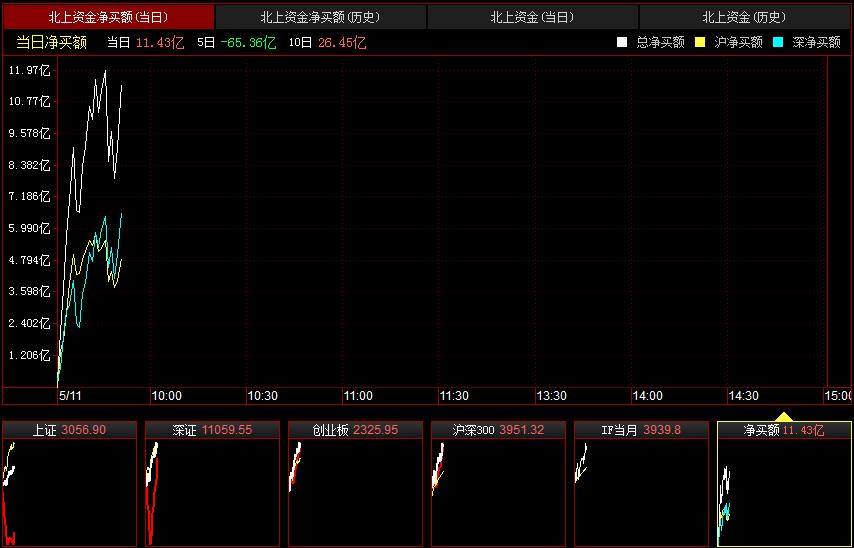Select the IF当月 futures mini chart
Viewport: 854px width, 548px height.
[641, 484]
